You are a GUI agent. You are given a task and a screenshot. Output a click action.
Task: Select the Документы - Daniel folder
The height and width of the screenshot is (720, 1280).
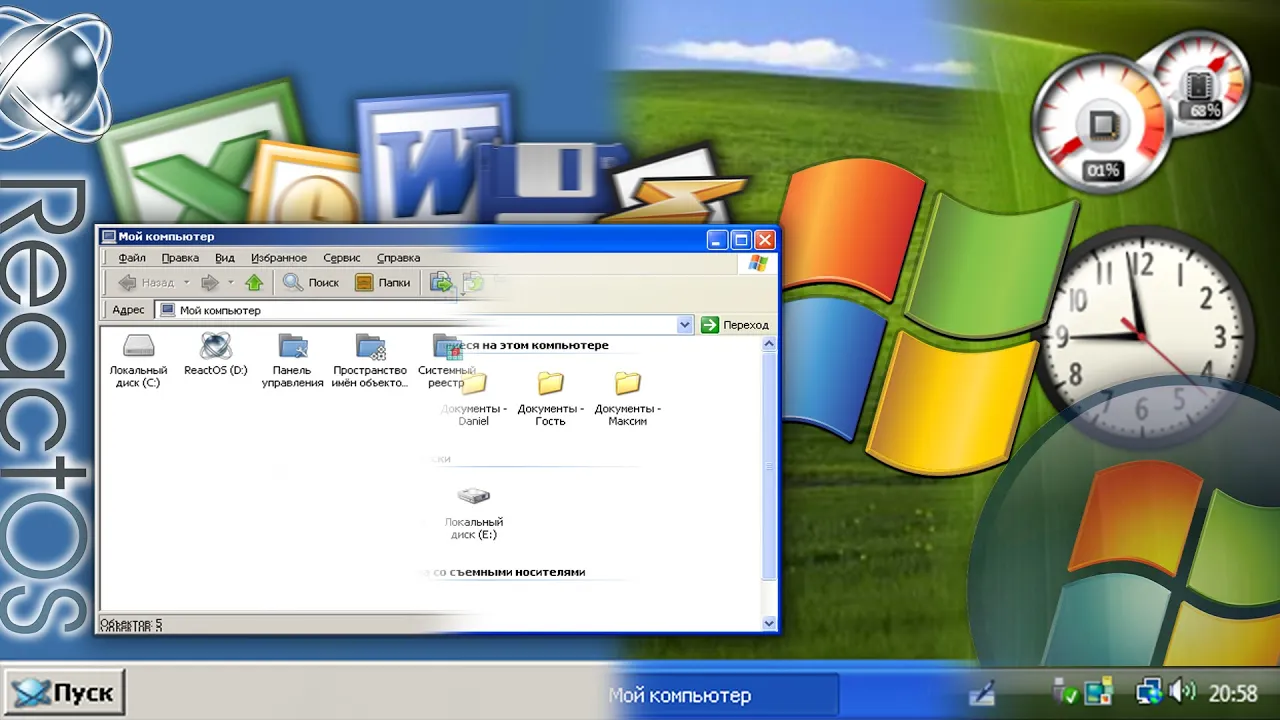point(474,399)
